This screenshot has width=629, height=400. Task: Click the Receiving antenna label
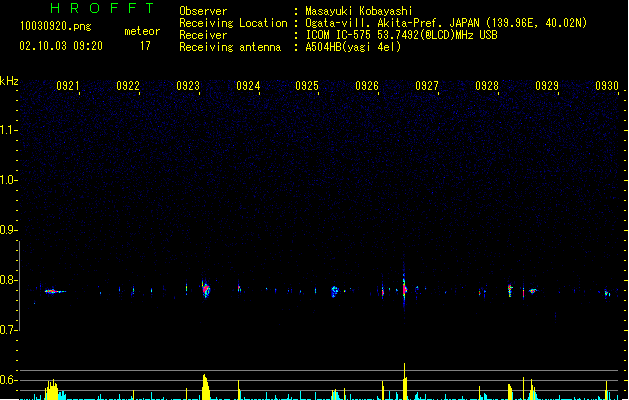coord(230,47)
